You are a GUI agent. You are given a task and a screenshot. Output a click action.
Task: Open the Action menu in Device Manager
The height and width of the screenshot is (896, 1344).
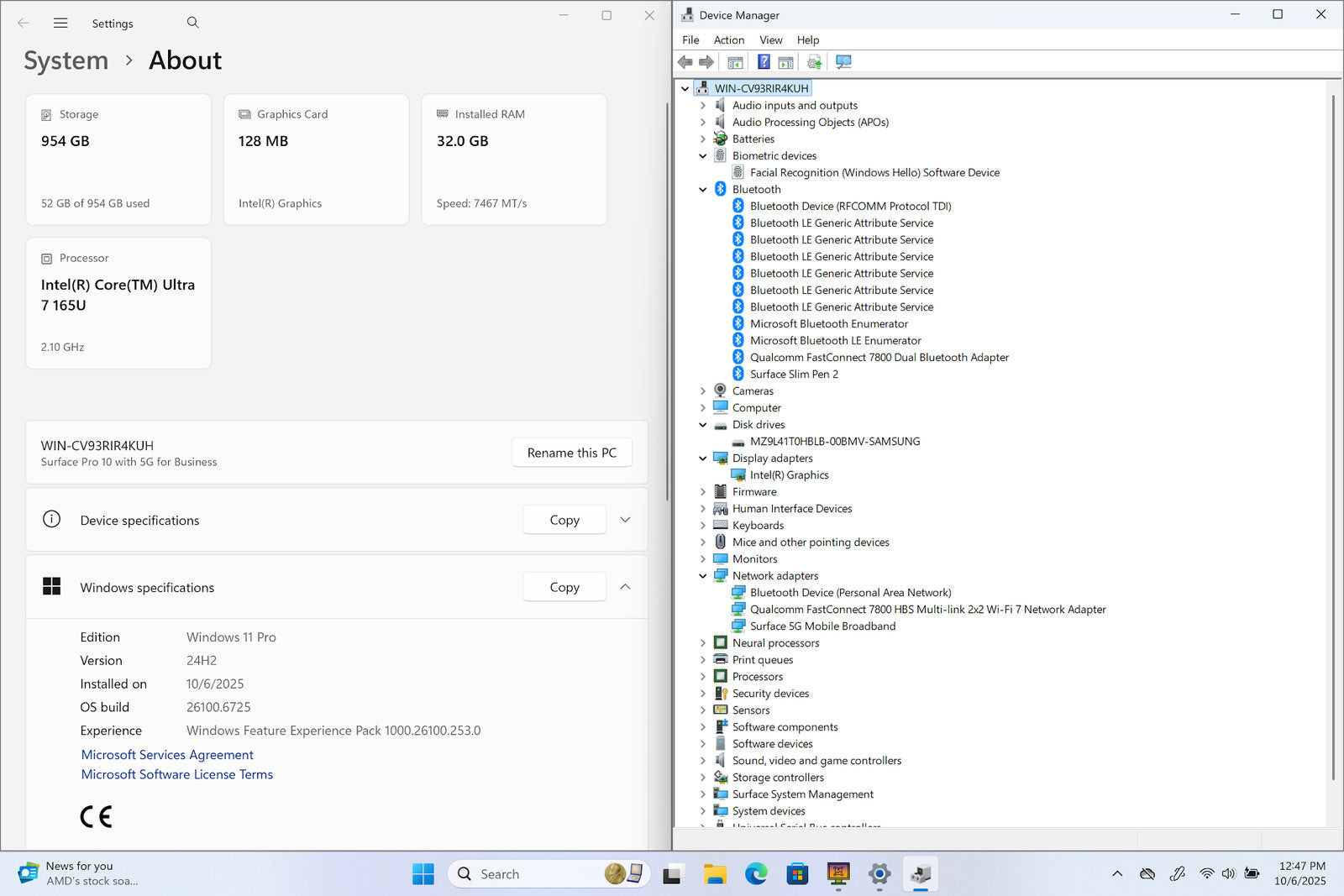pos(728,40)
